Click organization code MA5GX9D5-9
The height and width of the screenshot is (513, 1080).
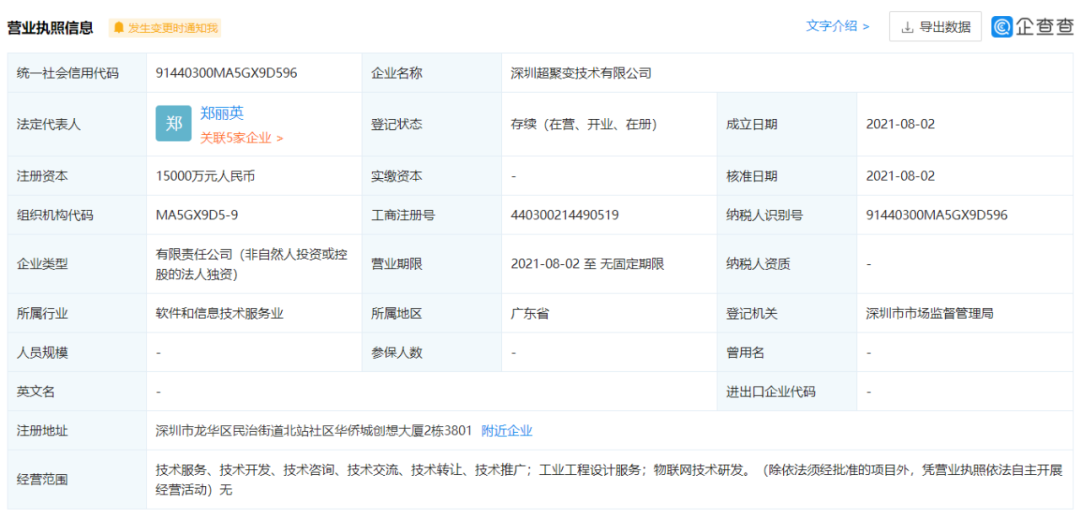197,216
